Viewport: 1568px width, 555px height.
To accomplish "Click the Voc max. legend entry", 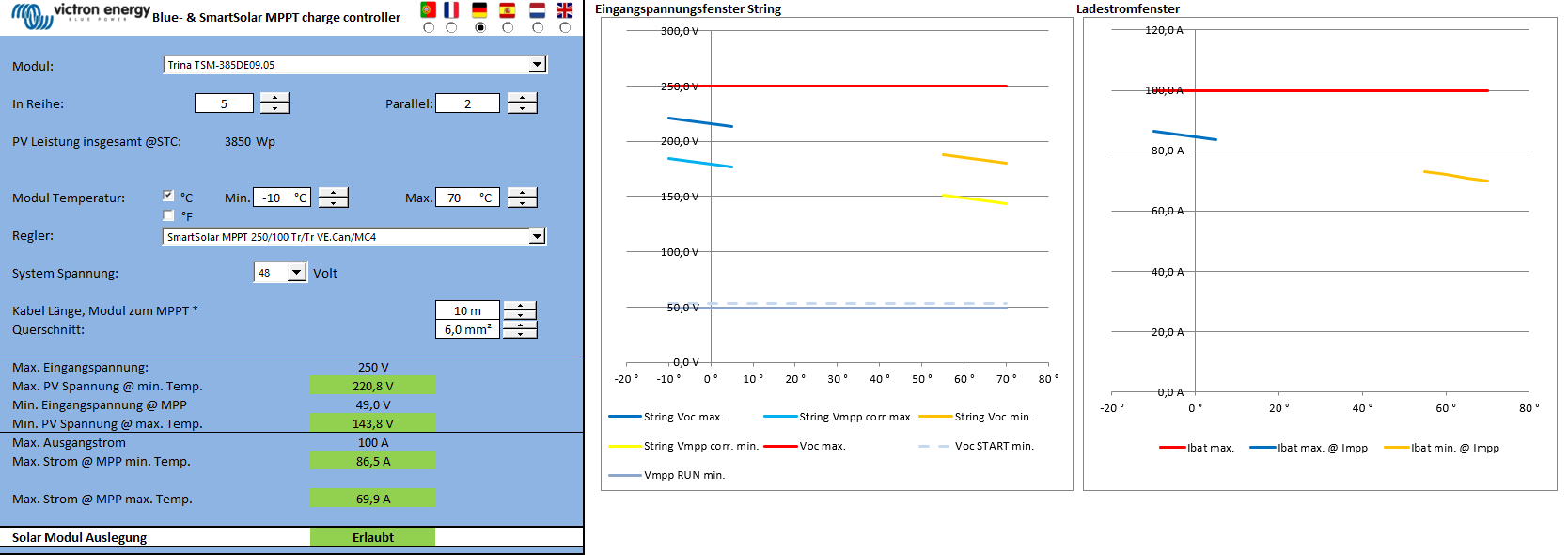I will pos(805,446).
